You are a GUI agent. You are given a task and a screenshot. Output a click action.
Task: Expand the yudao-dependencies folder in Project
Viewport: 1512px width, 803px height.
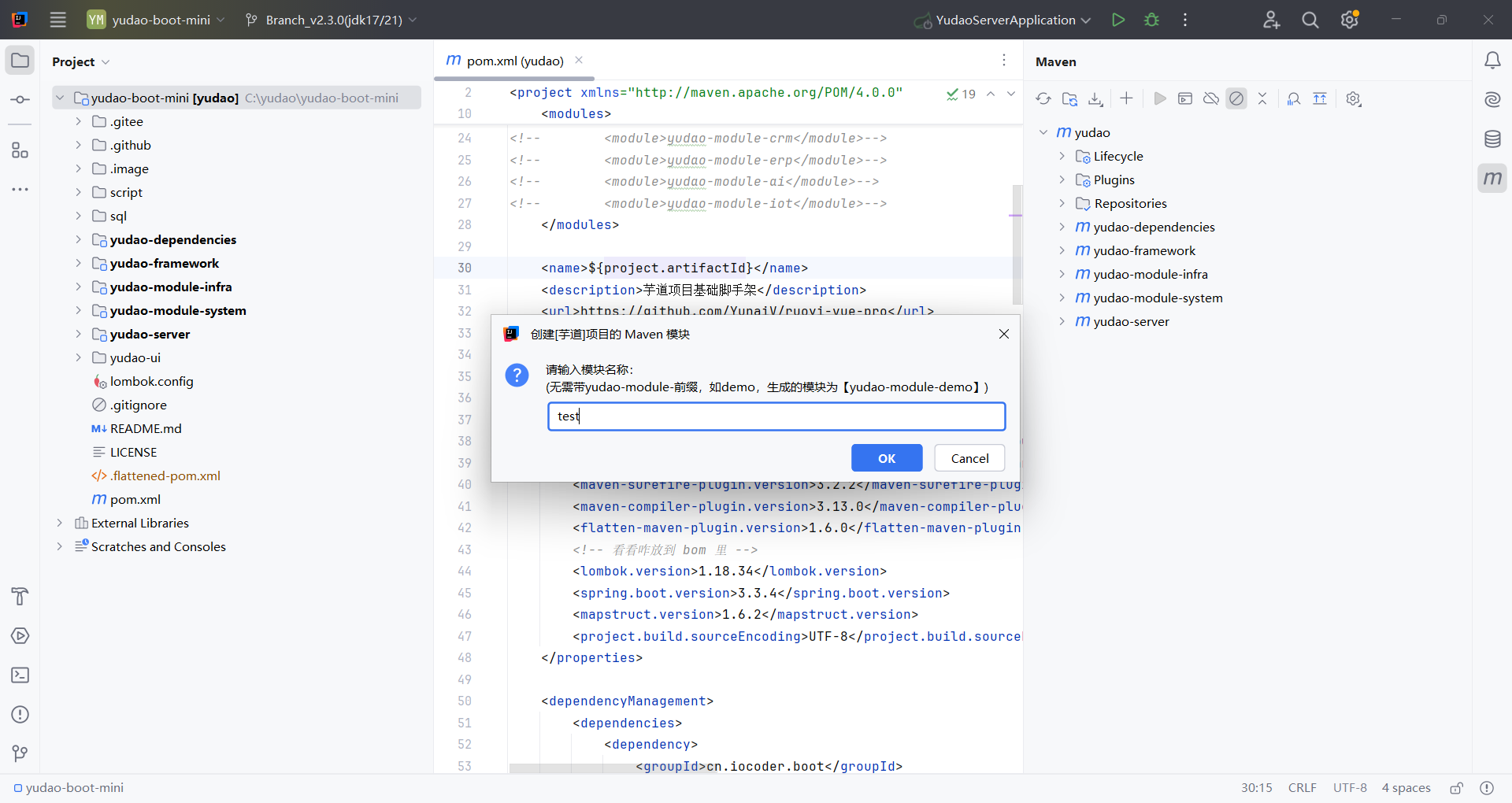coord(78,239)
